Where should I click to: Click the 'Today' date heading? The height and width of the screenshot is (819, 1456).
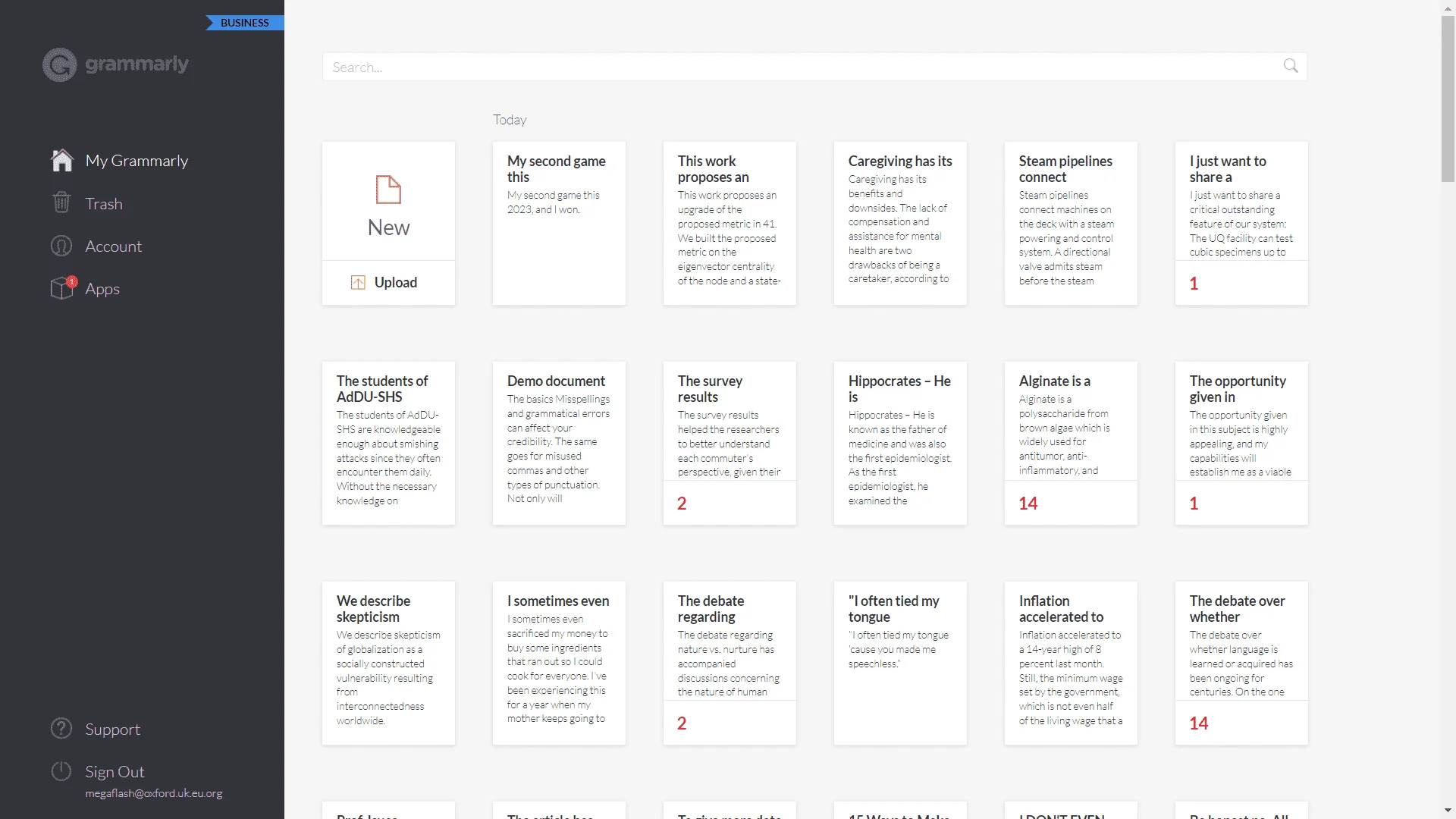[x=510, y=120]
